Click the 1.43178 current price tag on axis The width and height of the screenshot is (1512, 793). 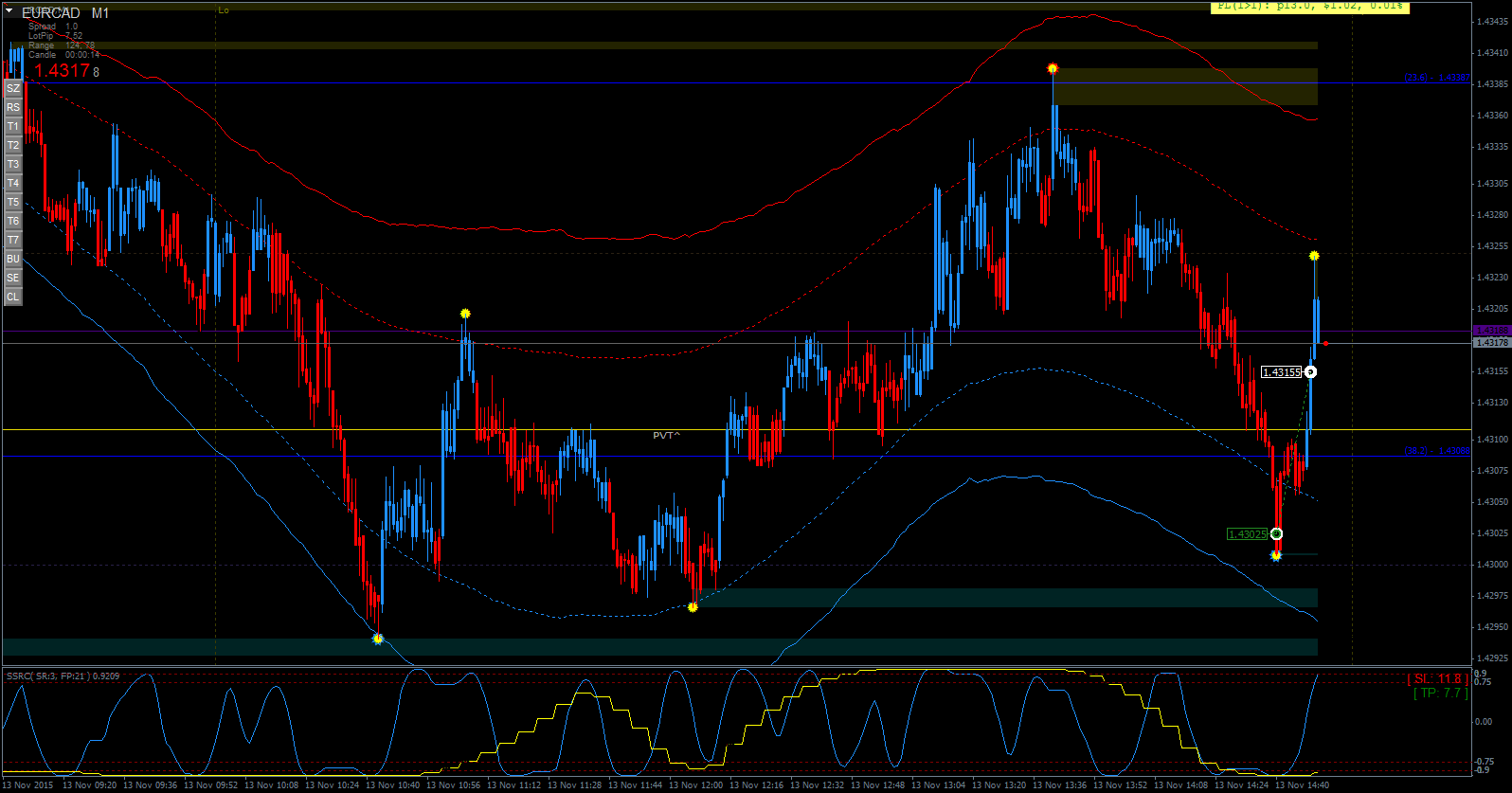point(1492,343)
